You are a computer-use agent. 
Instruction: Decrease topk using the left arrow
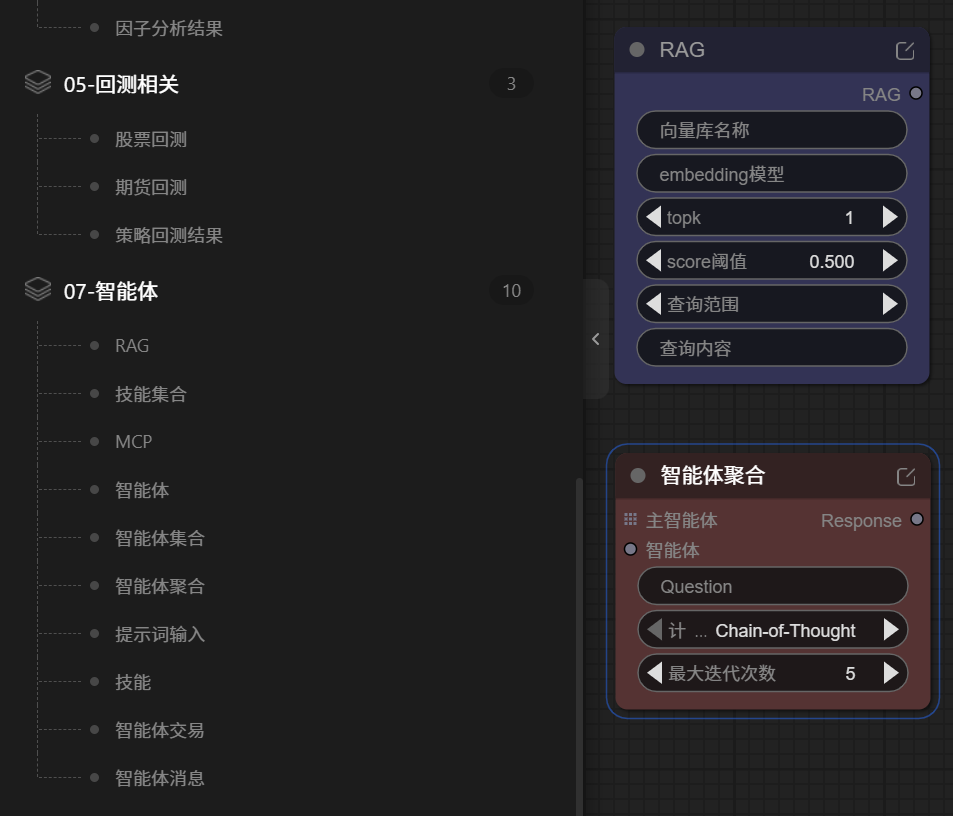tap(653, 217)
